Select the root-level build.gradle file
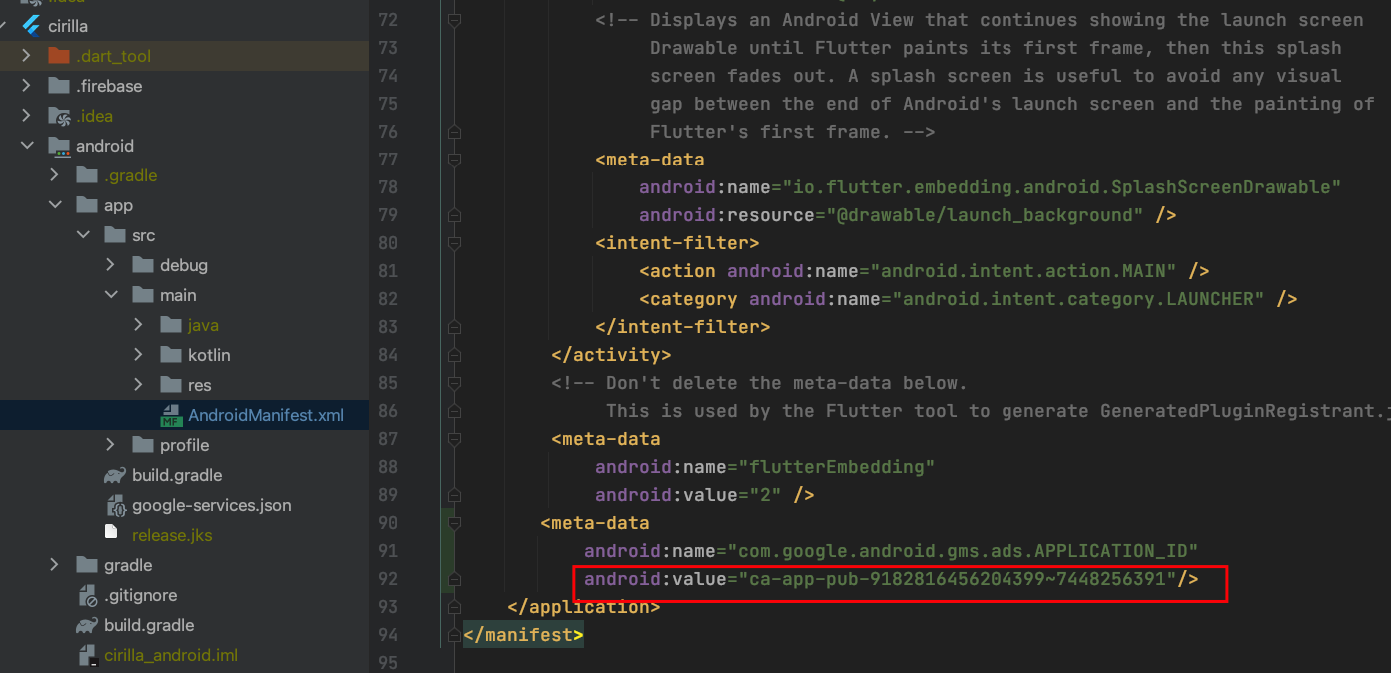Screen dimensions: 1391x673 (x=148, y=625)
